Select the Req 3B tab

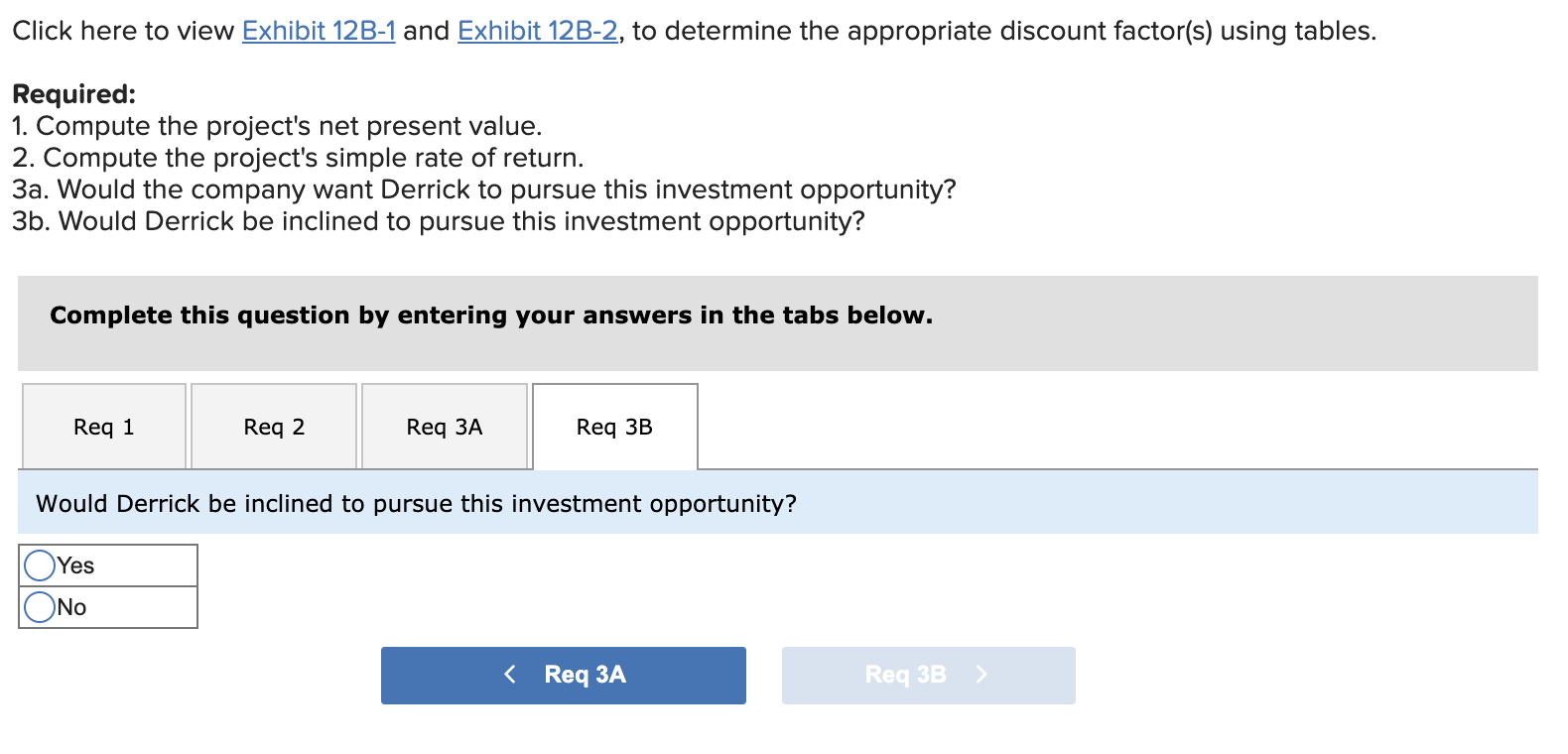pyautogui.click(x=614, y=427)
